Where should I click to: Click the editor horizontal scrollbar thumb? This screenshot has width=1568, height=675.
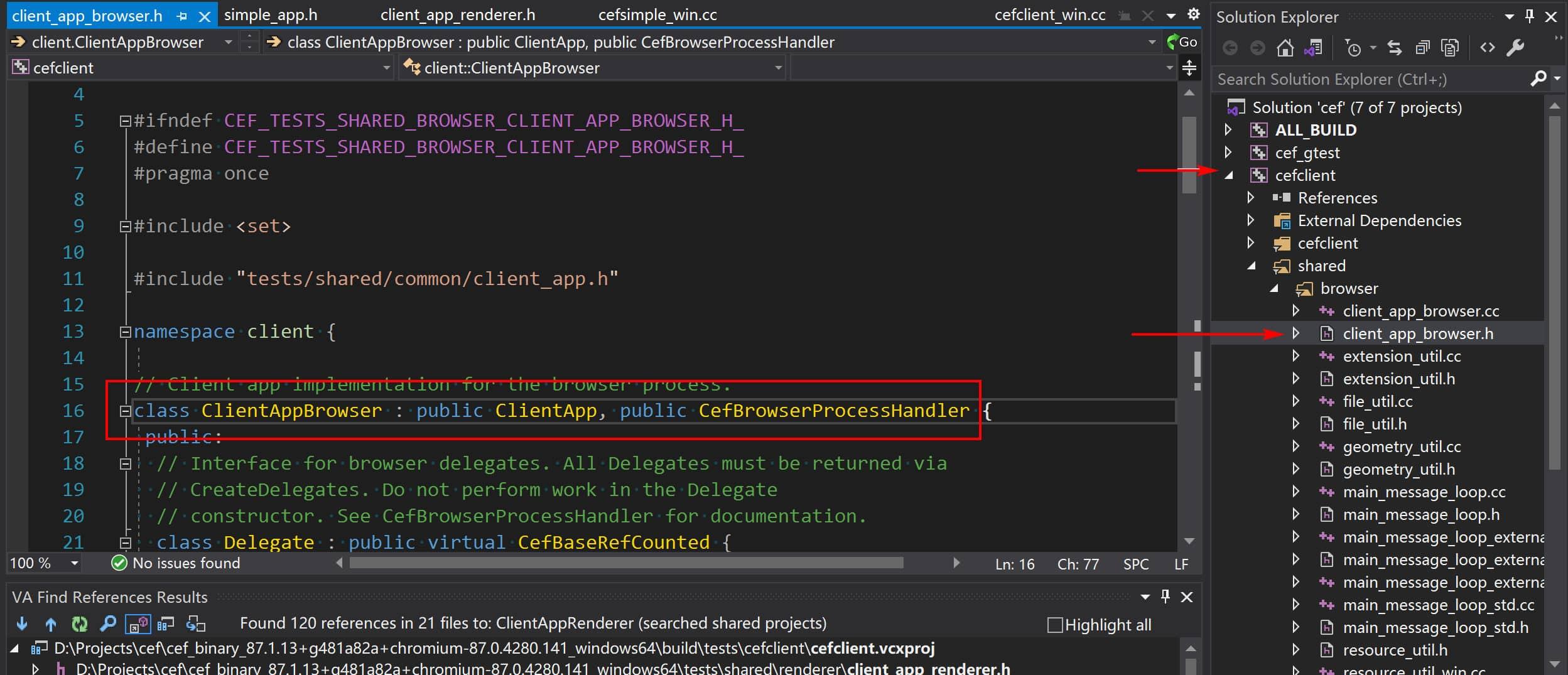626,563
